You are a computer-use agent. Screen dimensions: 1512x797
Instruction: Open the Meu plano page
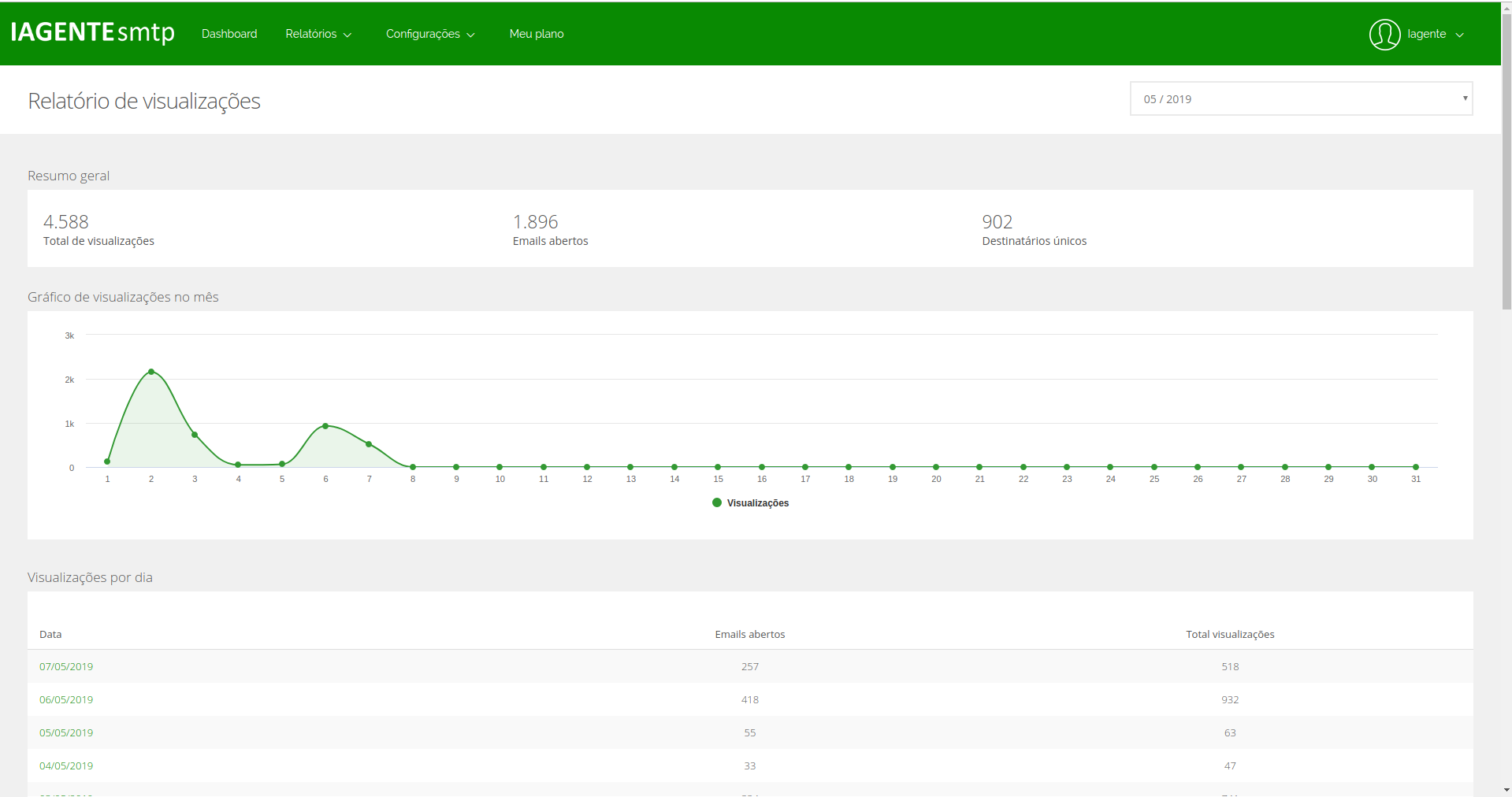[x=537, y=34]
